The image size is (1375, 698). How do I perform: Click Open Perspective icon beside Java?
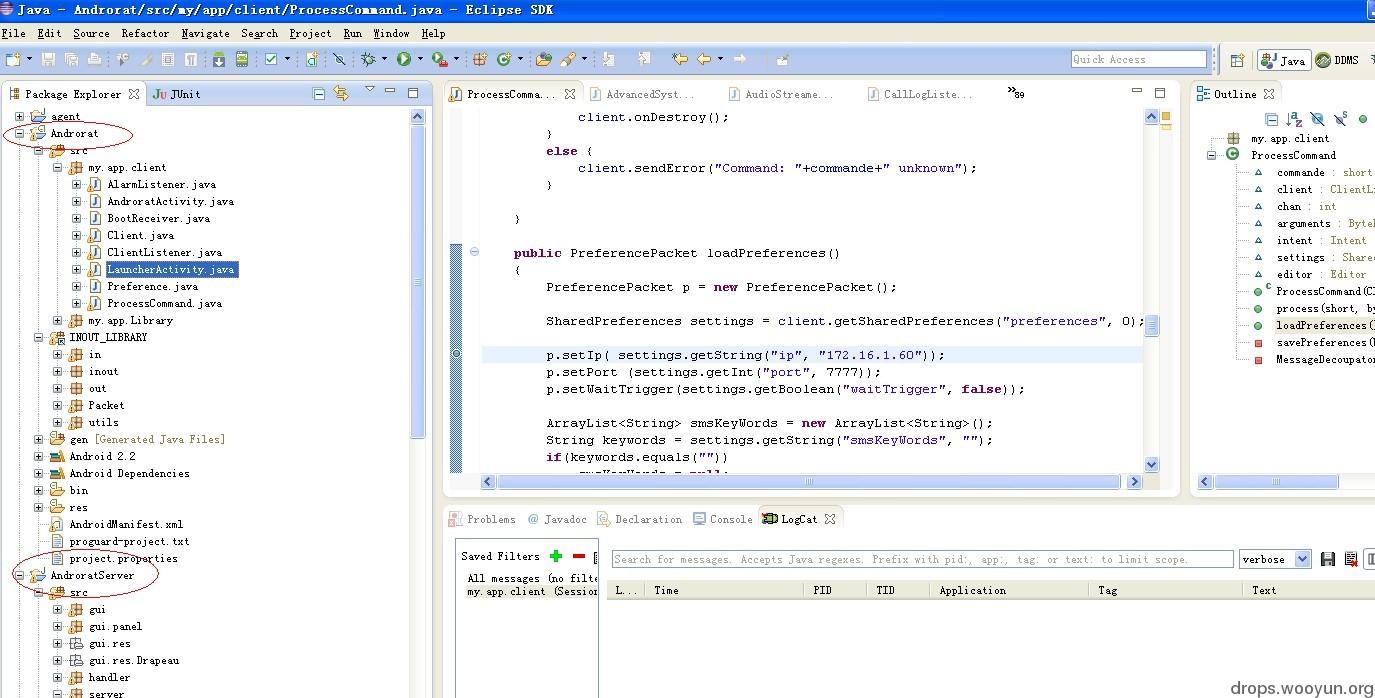[1237, 60]
